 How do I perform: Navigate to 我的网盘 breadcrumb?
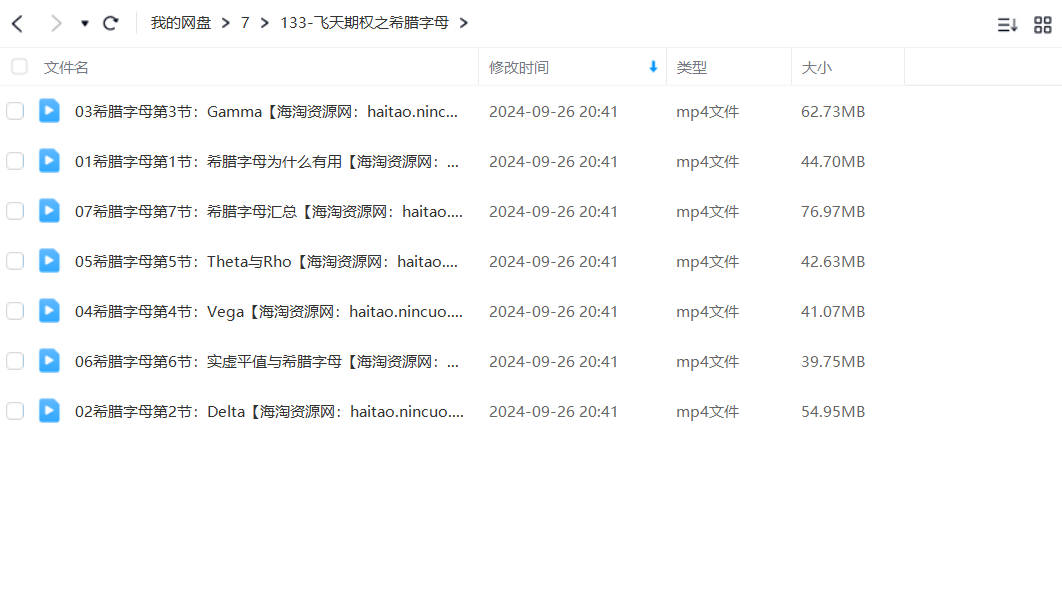[181, 23]
